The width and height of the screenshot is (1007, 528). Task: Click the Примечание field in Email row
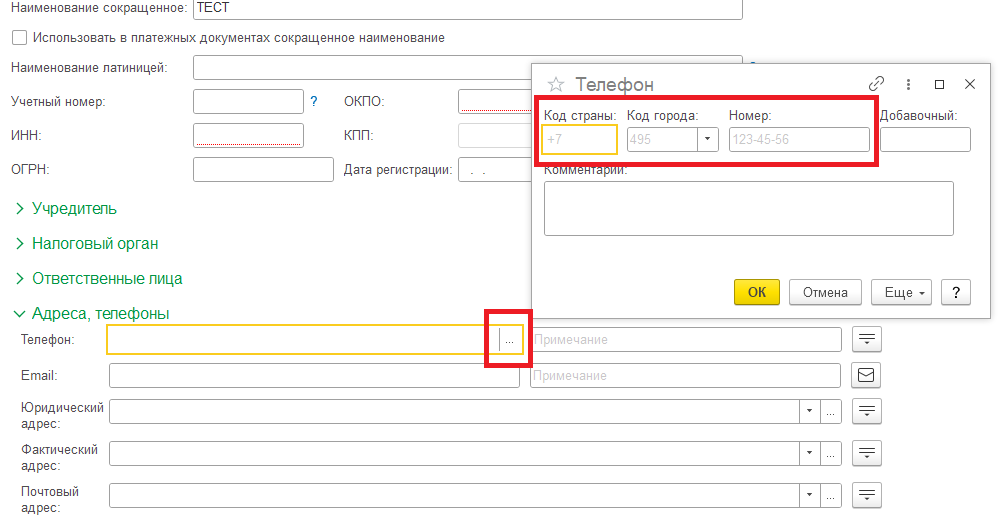685,376
